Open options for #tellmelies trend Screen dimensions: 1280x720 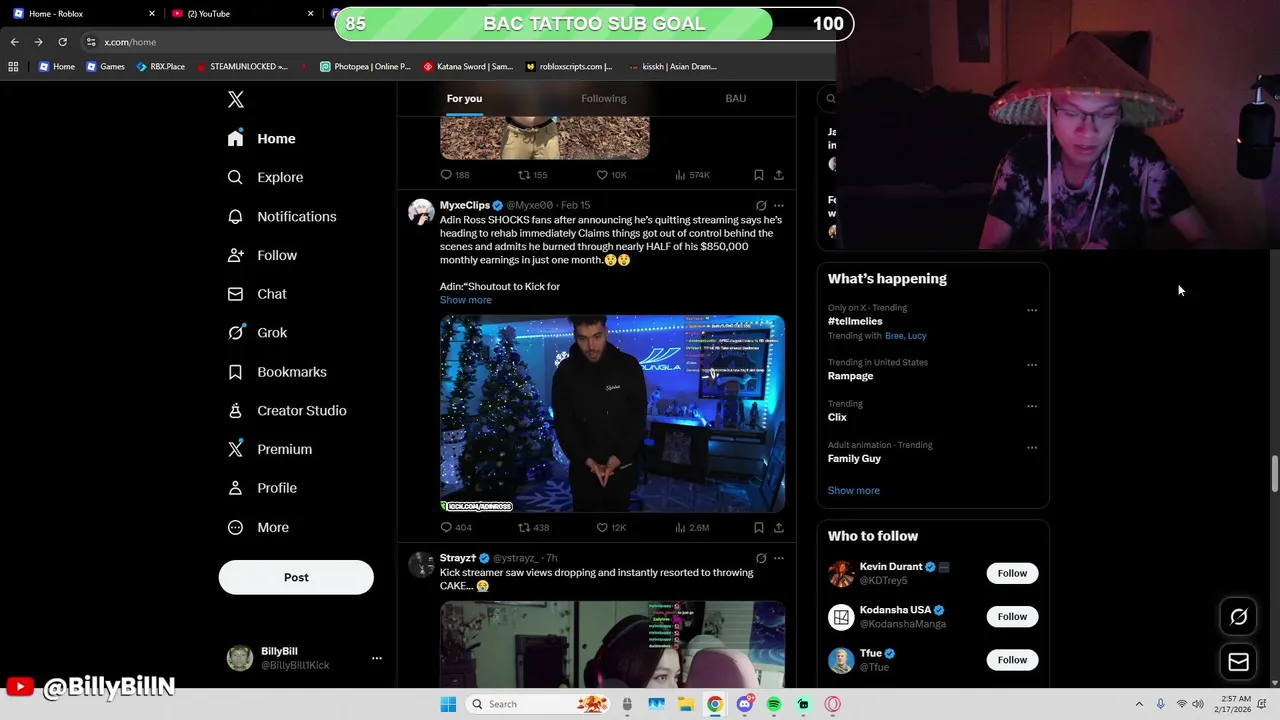(1032, 310)
